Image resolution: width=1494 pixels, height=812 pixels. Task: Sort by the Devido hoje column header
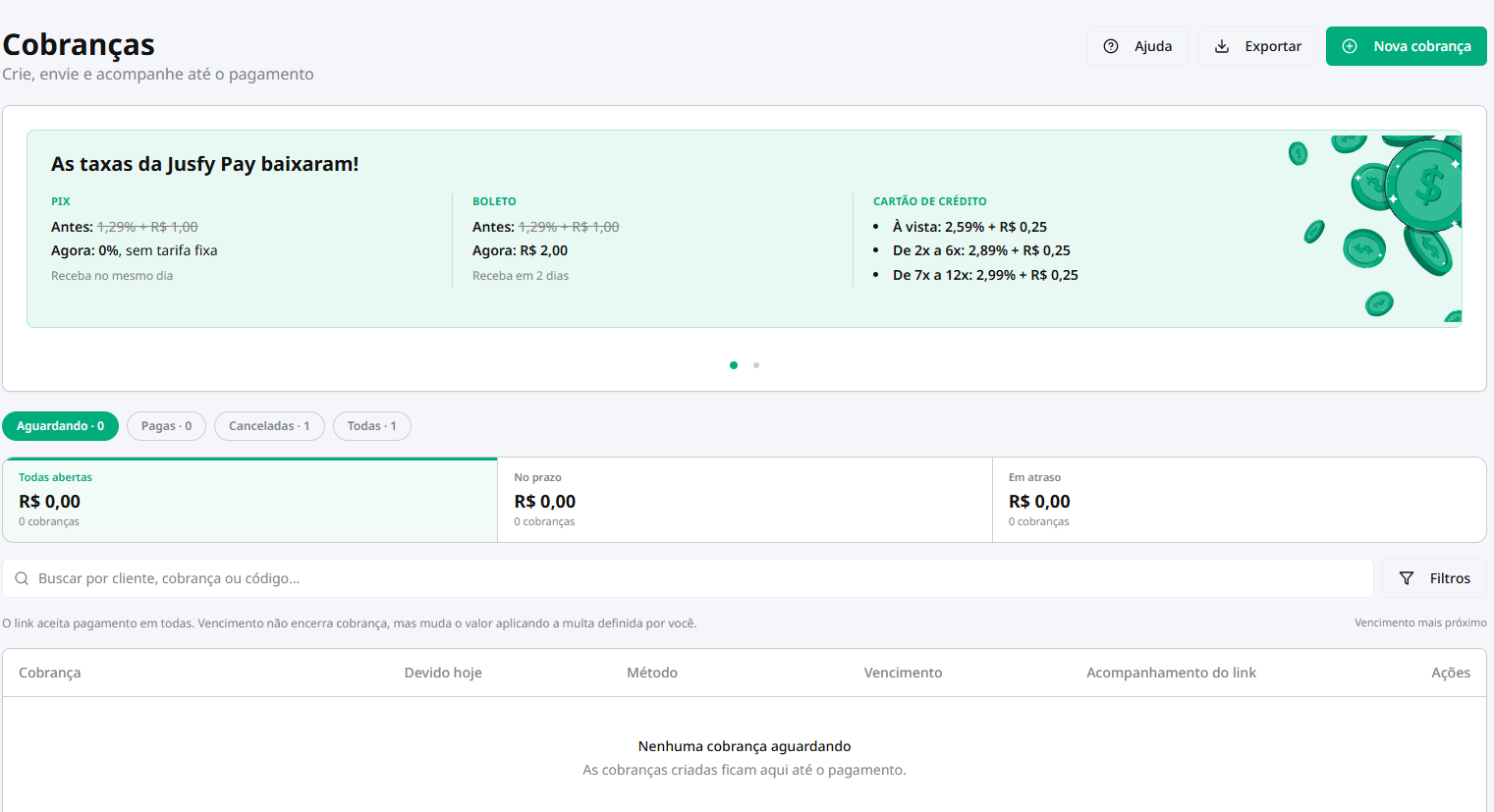click(x=443, y=673)
